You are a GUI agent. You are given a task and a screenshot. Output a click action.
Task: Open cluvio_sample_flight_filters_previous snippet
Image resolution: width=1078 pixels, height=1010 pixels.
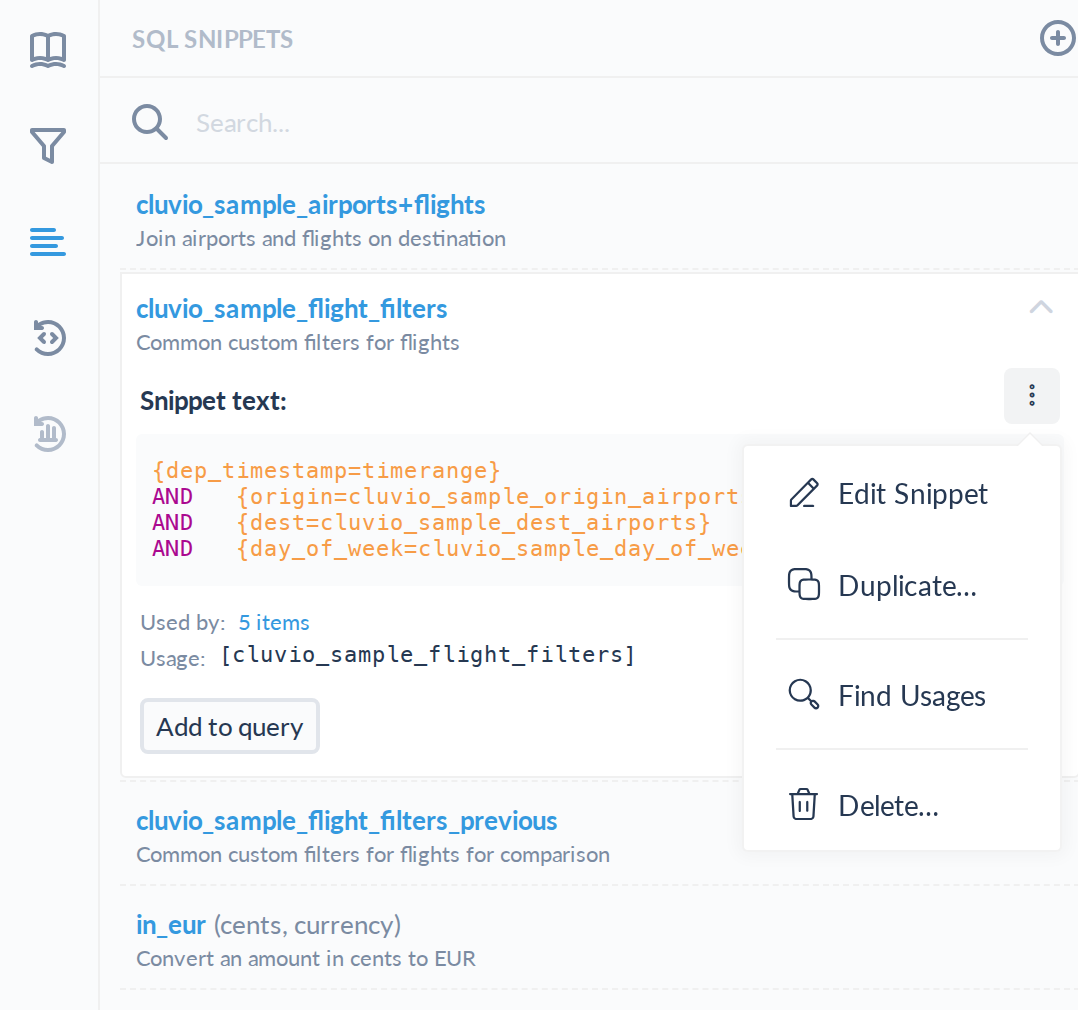tap(346, 821)
